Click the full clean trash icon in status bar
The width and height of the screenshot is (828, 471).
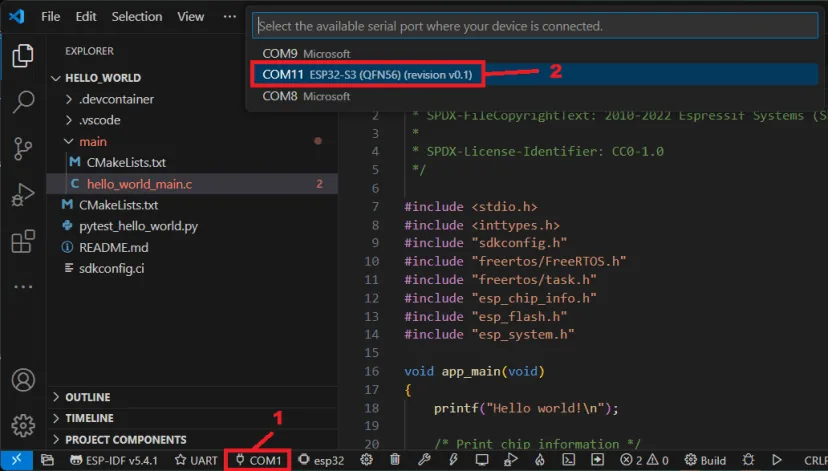[x=395, y=460]
